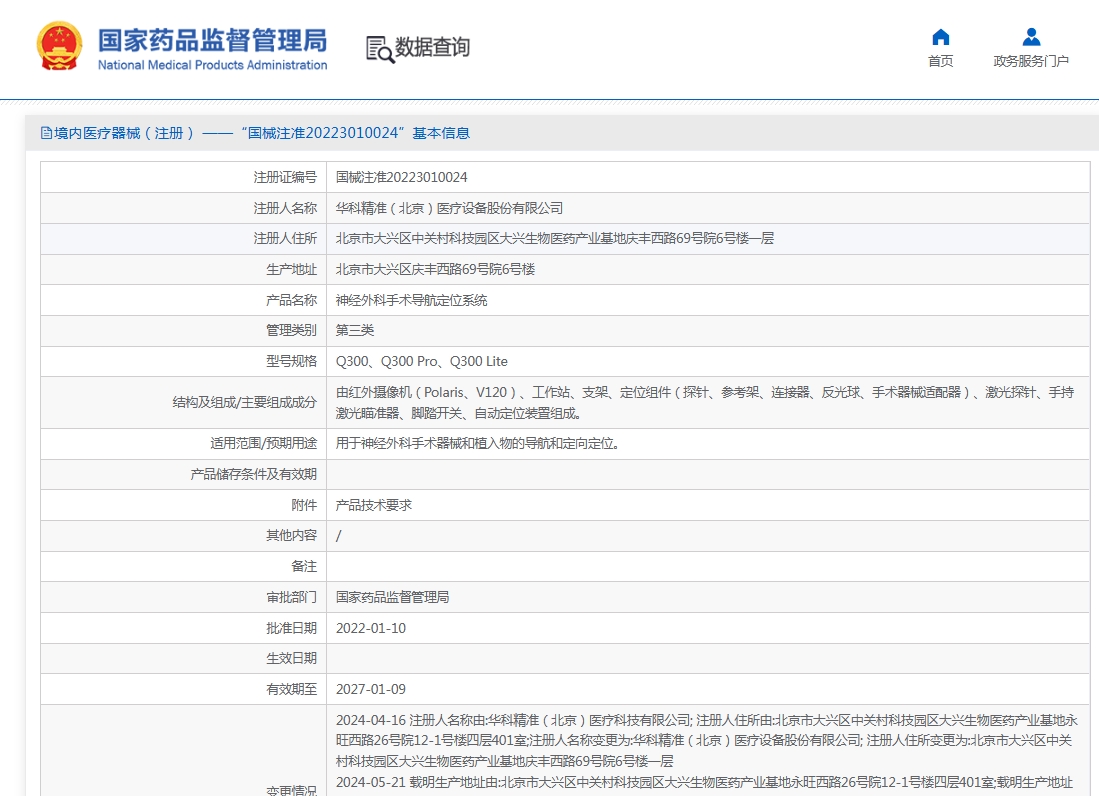Click the 数据查询 heading
This screenshot has height=796, width=1099.
(x=432, y=47)
